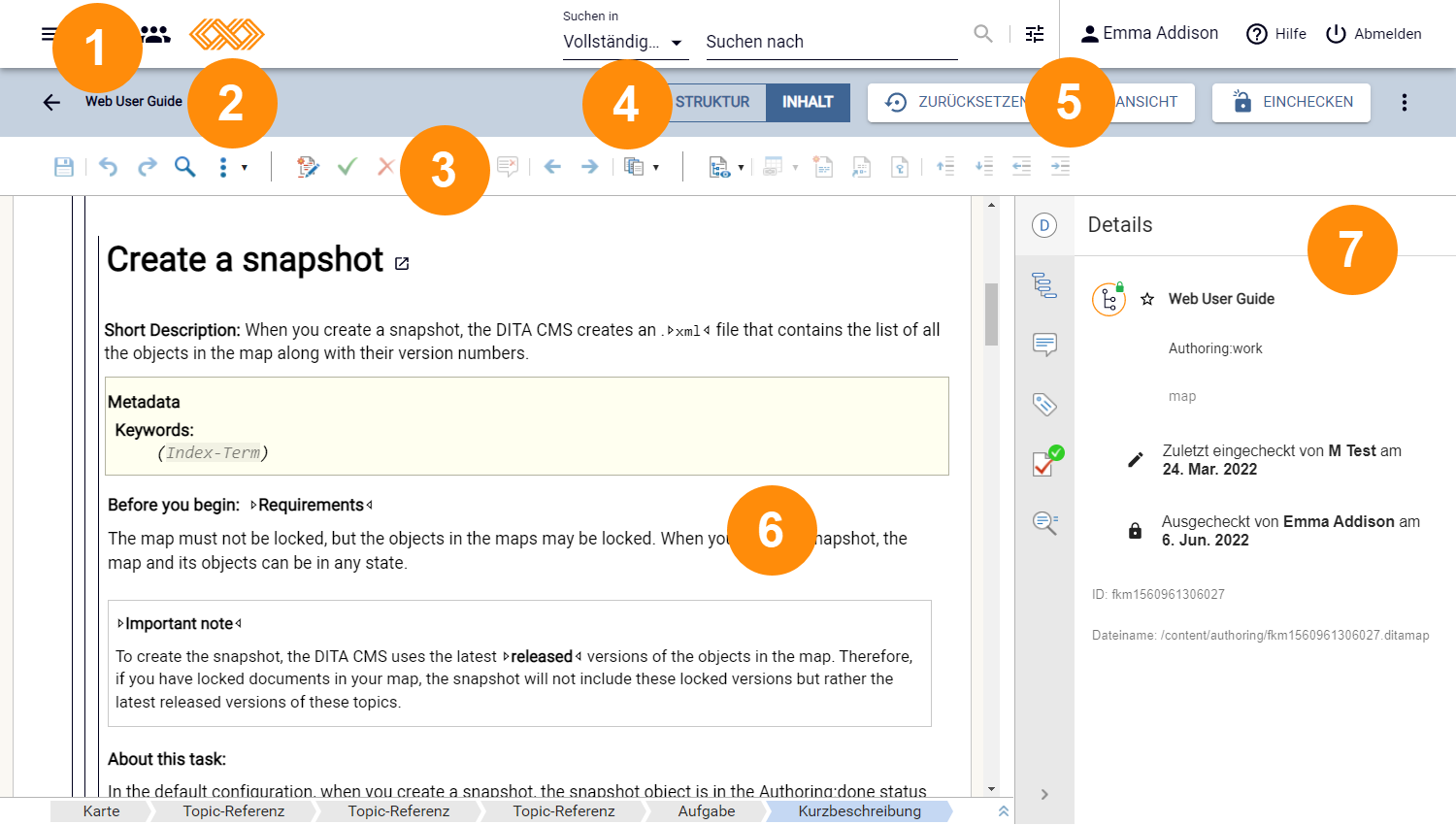Viewport: 1456px width, 825px height.
Task: Click the 'Authoring:work' status text
Action: (x=1215, y=348)
